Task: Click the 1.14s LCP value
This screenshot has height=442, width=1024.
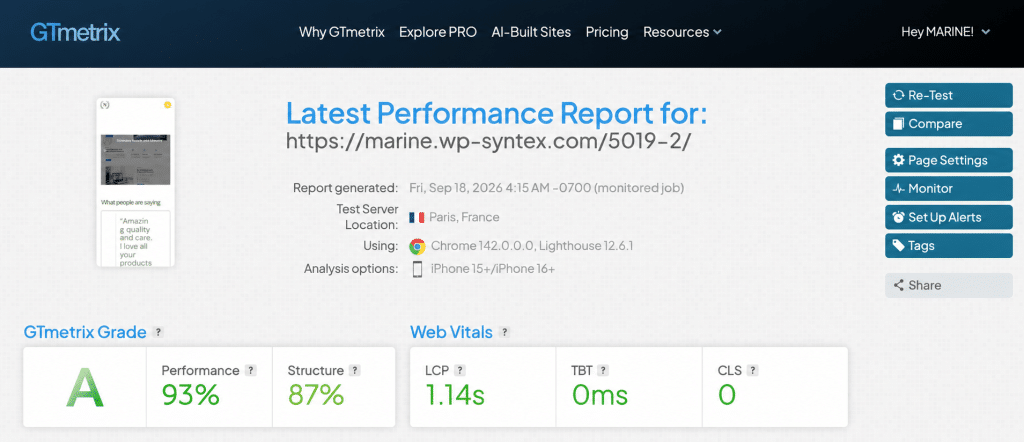Action: click(455, 394)
